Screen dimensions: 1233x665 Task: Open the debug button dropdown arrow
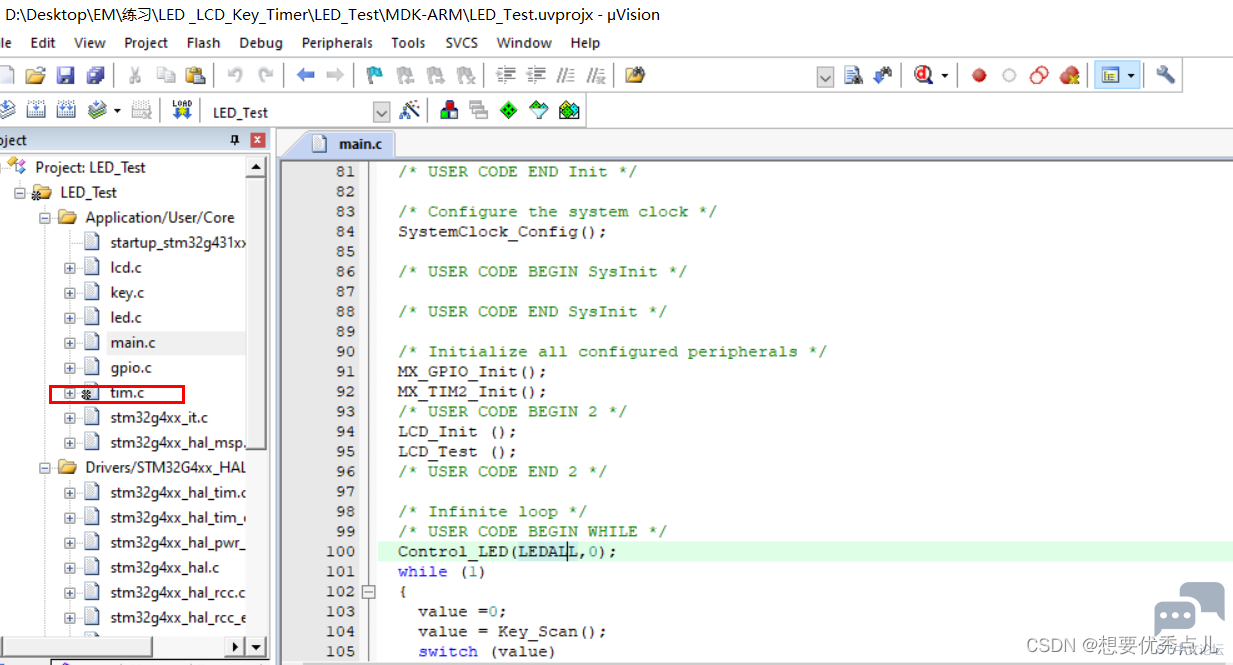[x=943, y=75]
